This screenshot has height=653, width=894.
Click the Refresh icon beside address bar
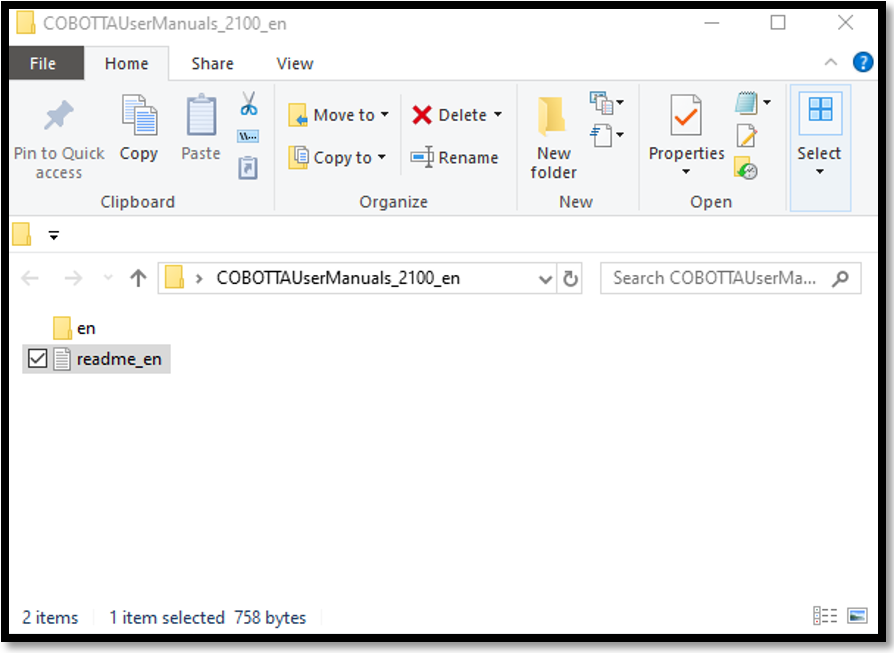pos(570,278)
